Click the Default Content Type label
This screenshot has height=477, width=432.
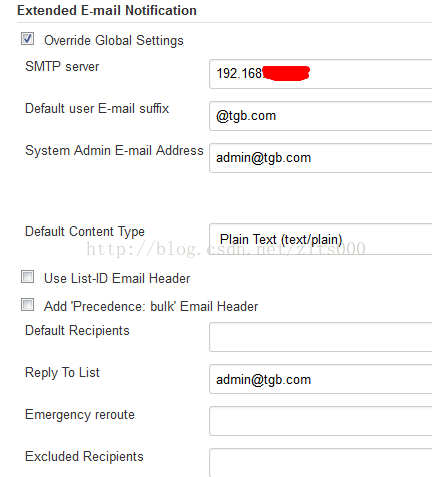(x=85, y=232)
